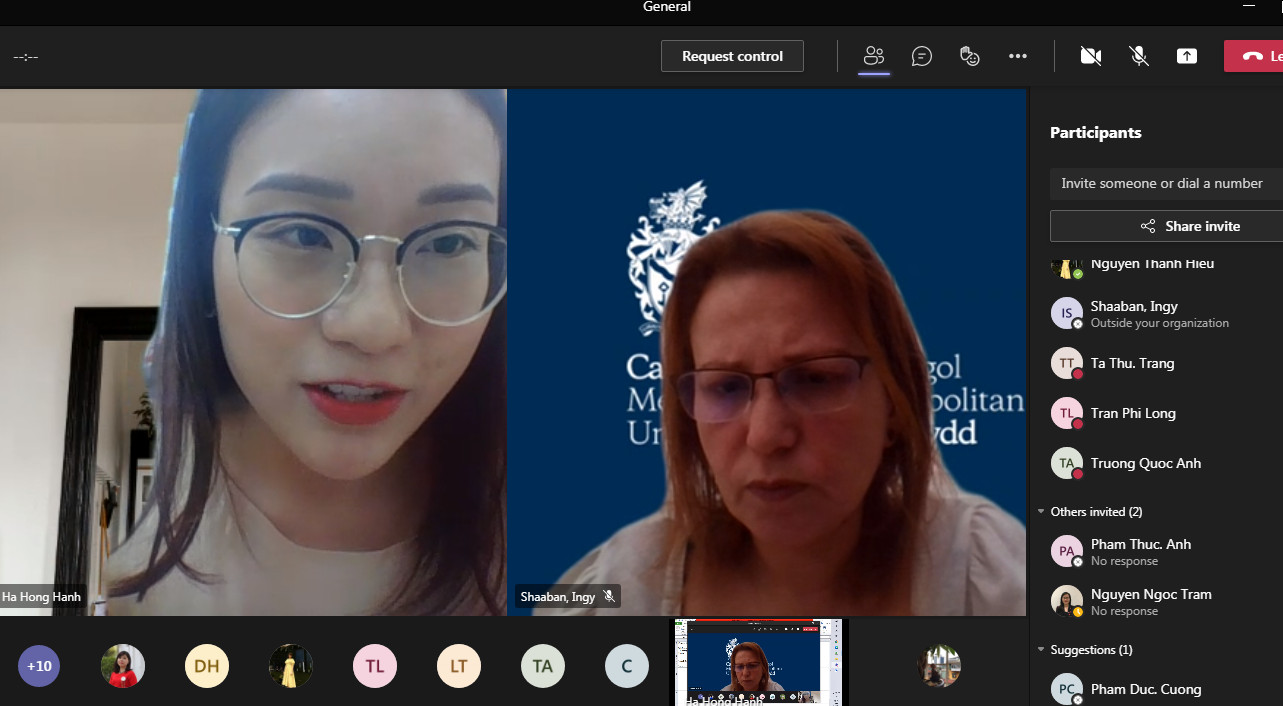Collapse the Others invited section
Image resolution: width=1283 pixels, height=706 pixels.
(x=1042, y=512)
